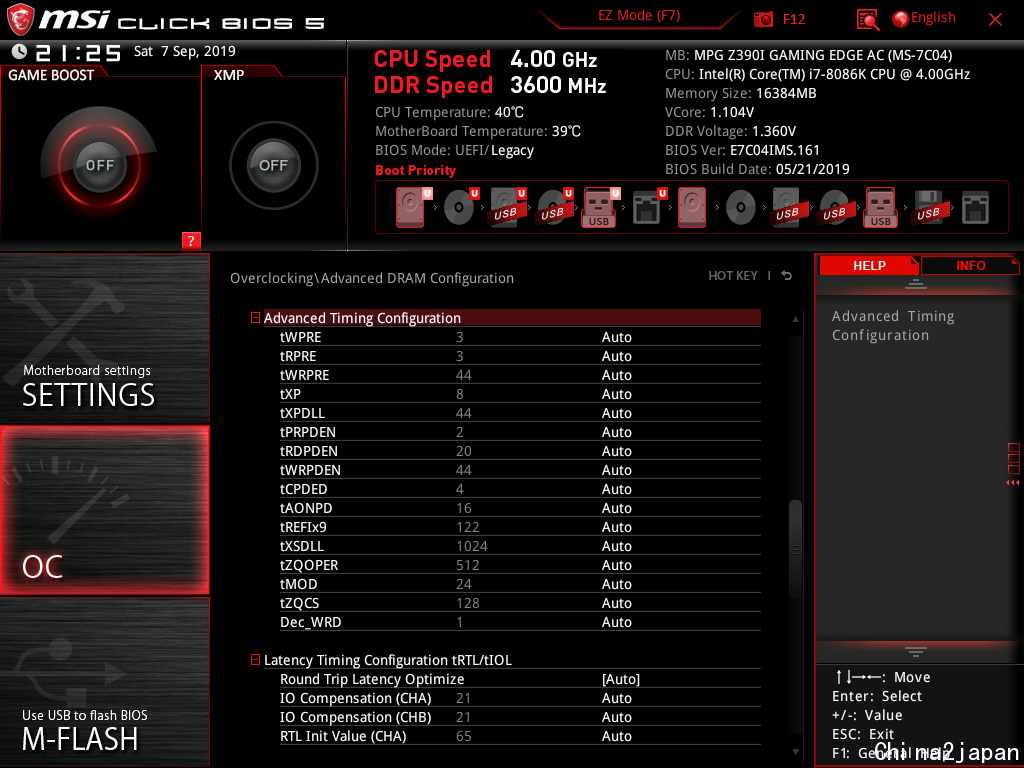Click the HOT KEY label

coord(733,276)
